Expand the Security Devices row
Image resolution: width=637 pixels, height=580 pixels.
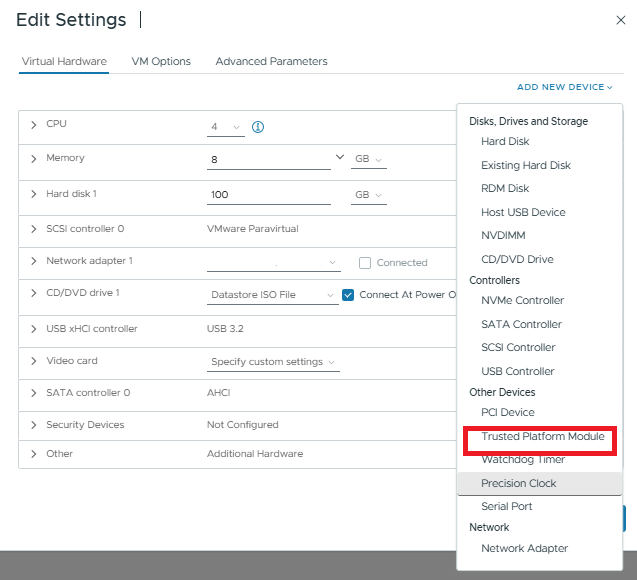pos(33,425)
